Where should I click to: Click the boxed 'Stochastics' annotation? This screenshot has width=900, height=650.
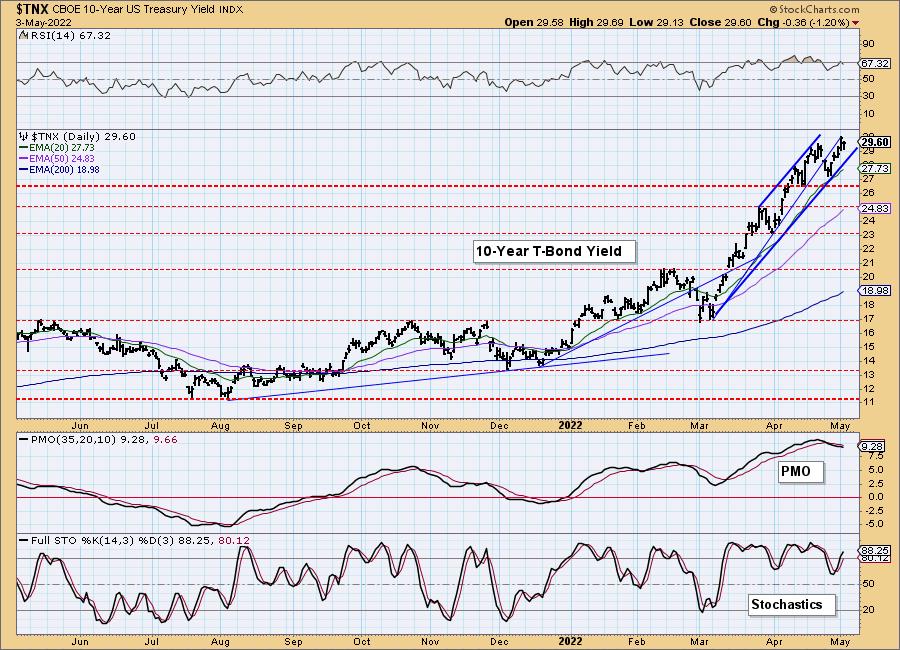pos(792,605)
